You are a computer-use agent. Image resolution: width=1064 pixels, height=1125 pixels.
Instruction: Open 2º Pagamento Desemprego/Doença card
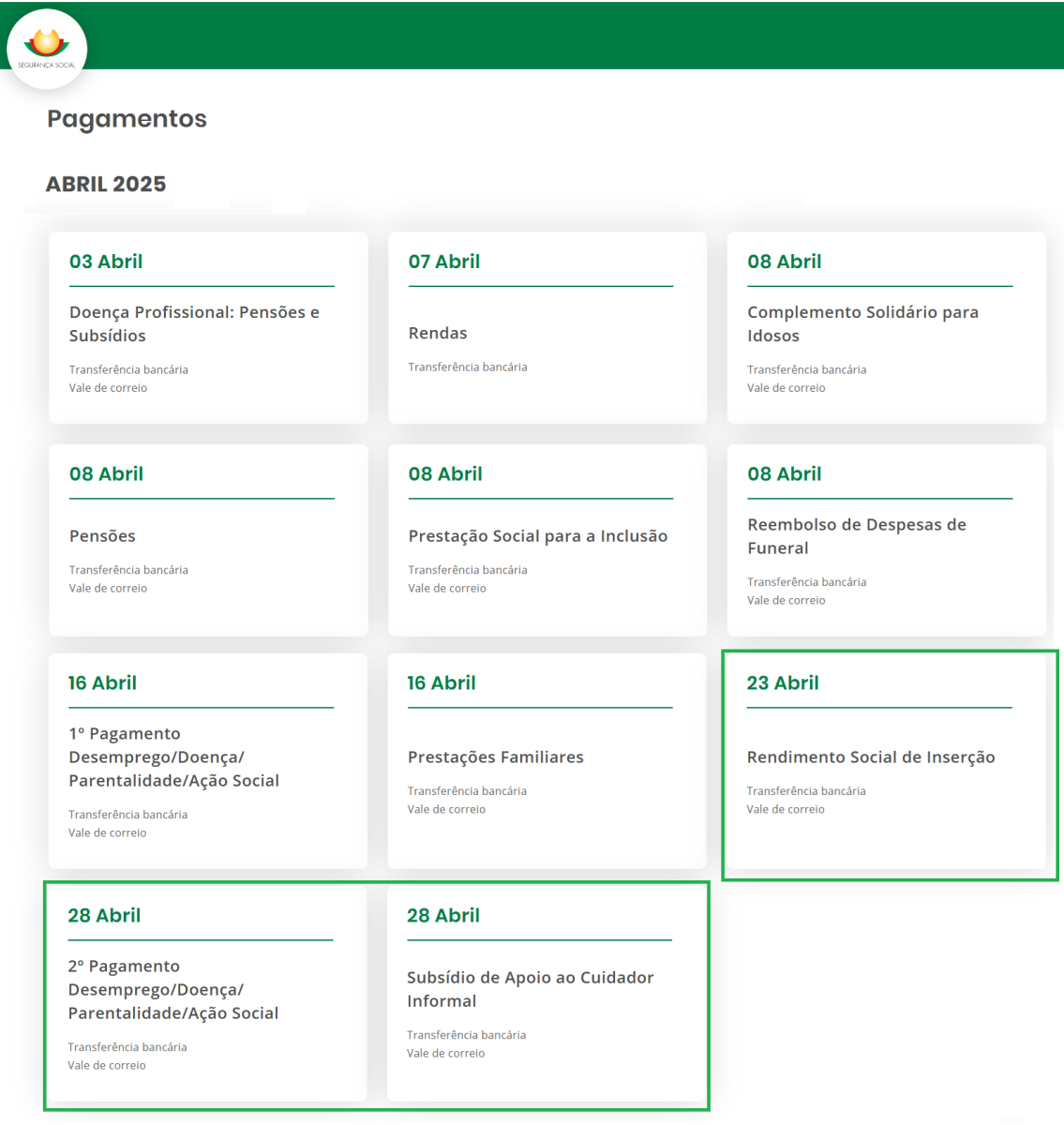pyautogui.click(x=207, y=993)
